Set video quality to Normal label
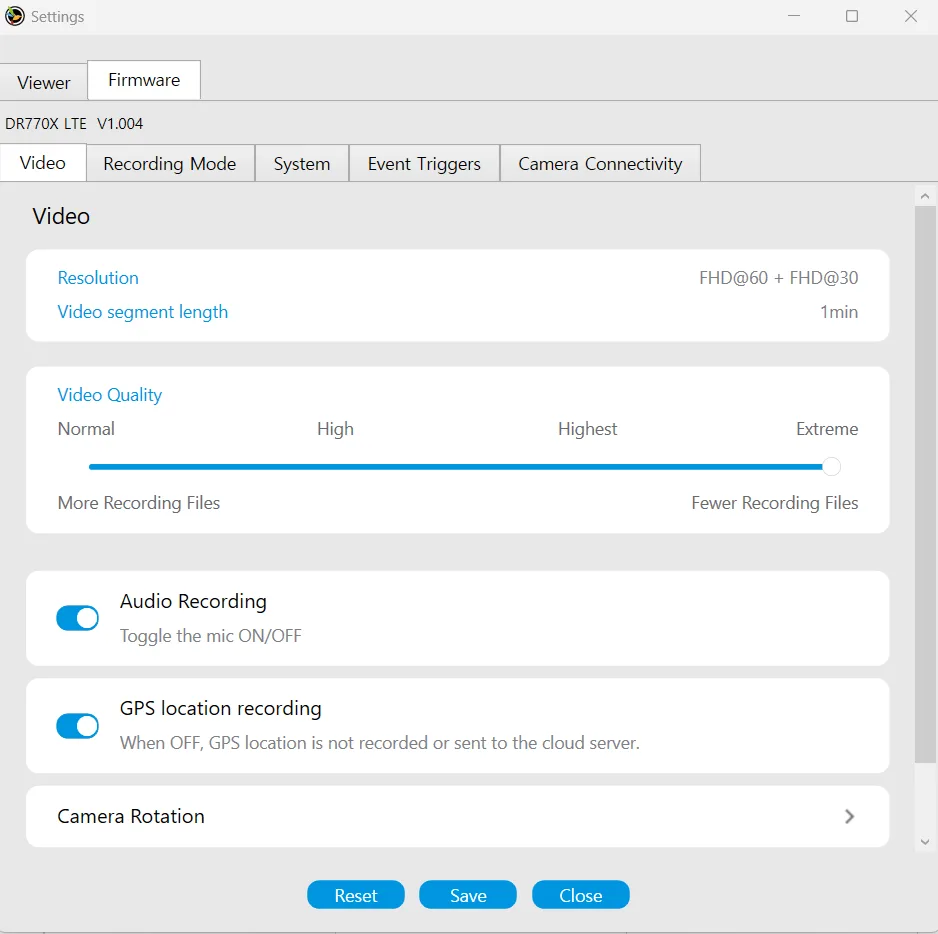938x934 pixels. point(86,429)
